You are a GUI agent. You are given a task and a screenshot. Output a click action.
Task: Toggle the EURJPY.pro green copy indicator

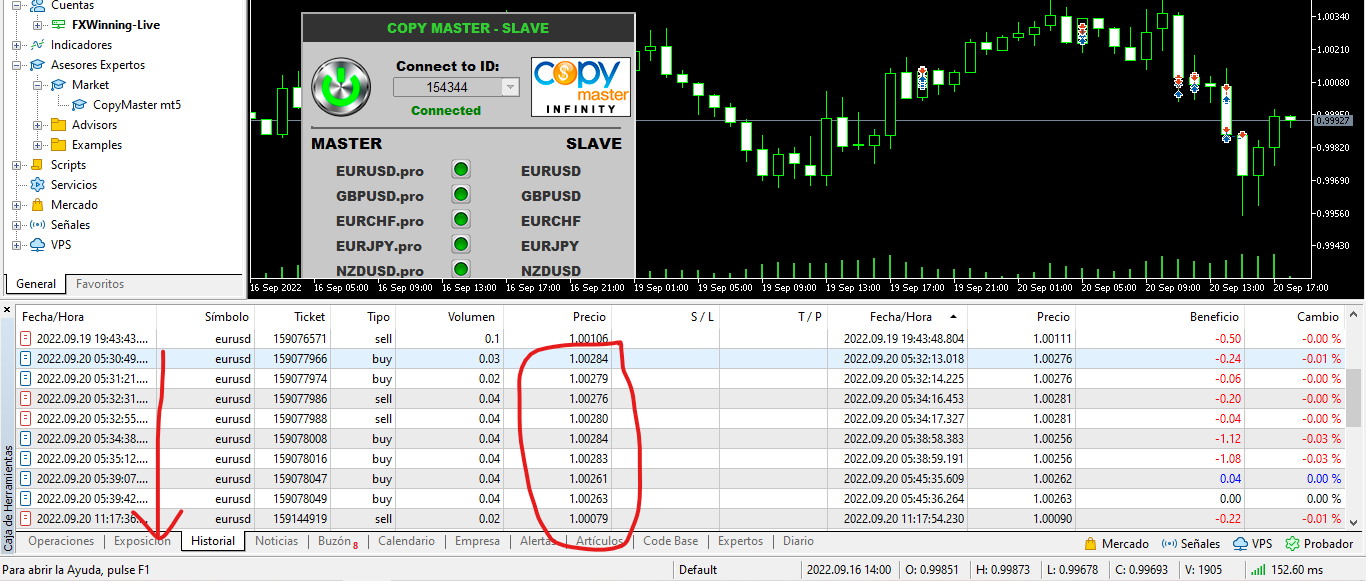tap(461, 245)
